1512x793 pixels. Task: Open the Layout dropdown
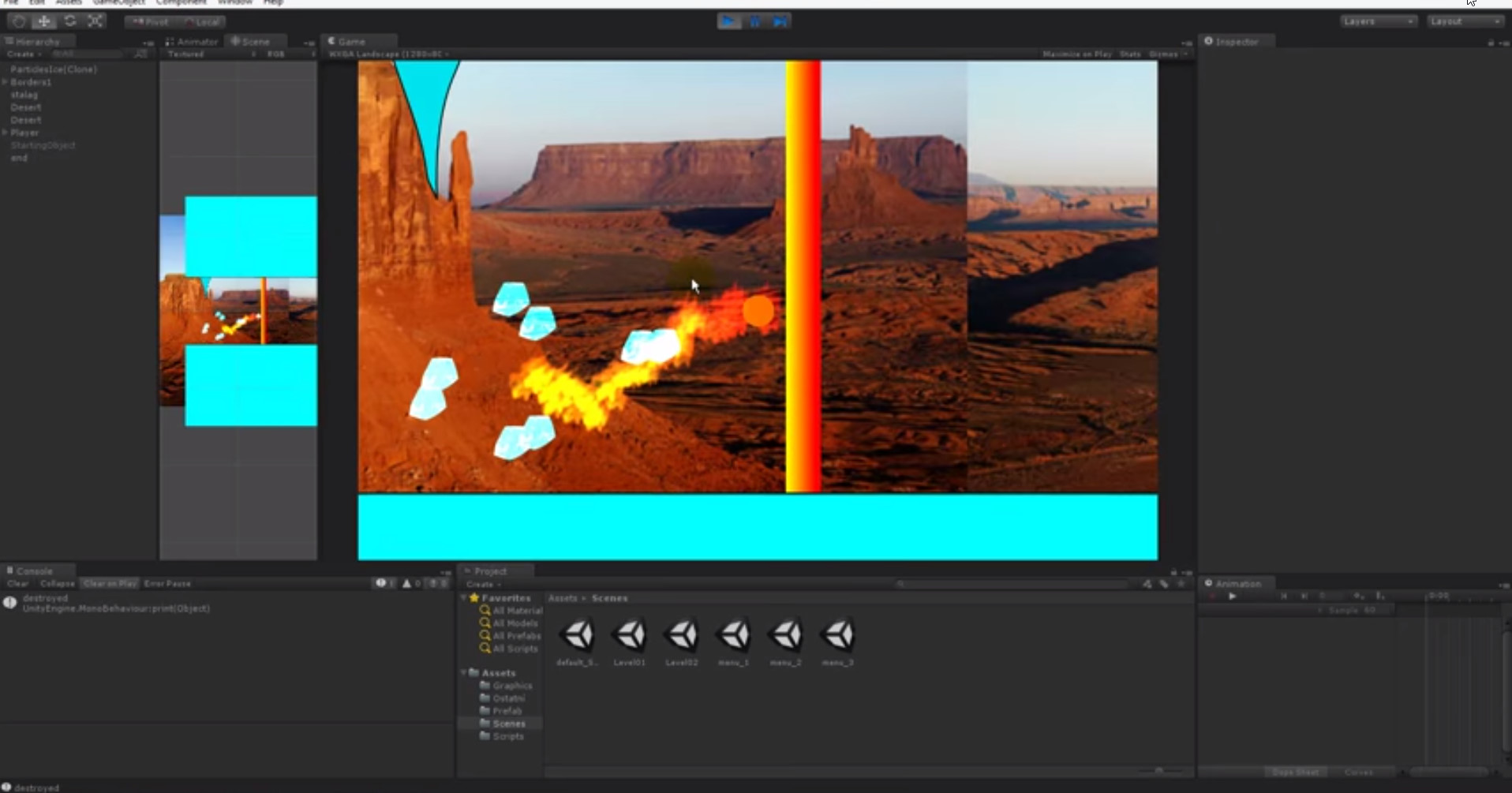click(x=1465, y=21)
